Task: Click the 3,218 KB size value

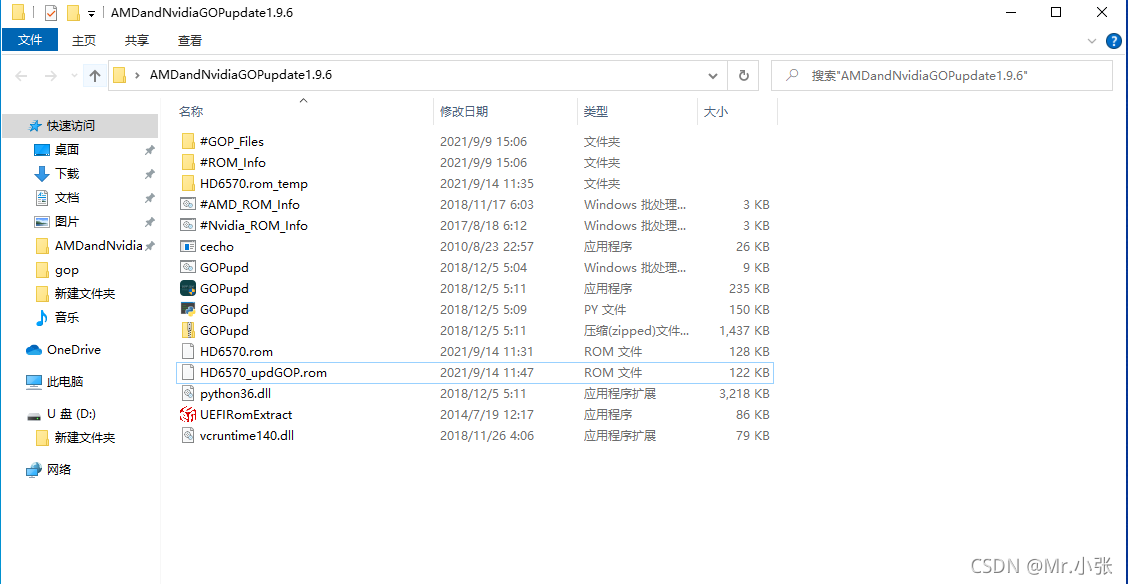Action: [745, 394]
